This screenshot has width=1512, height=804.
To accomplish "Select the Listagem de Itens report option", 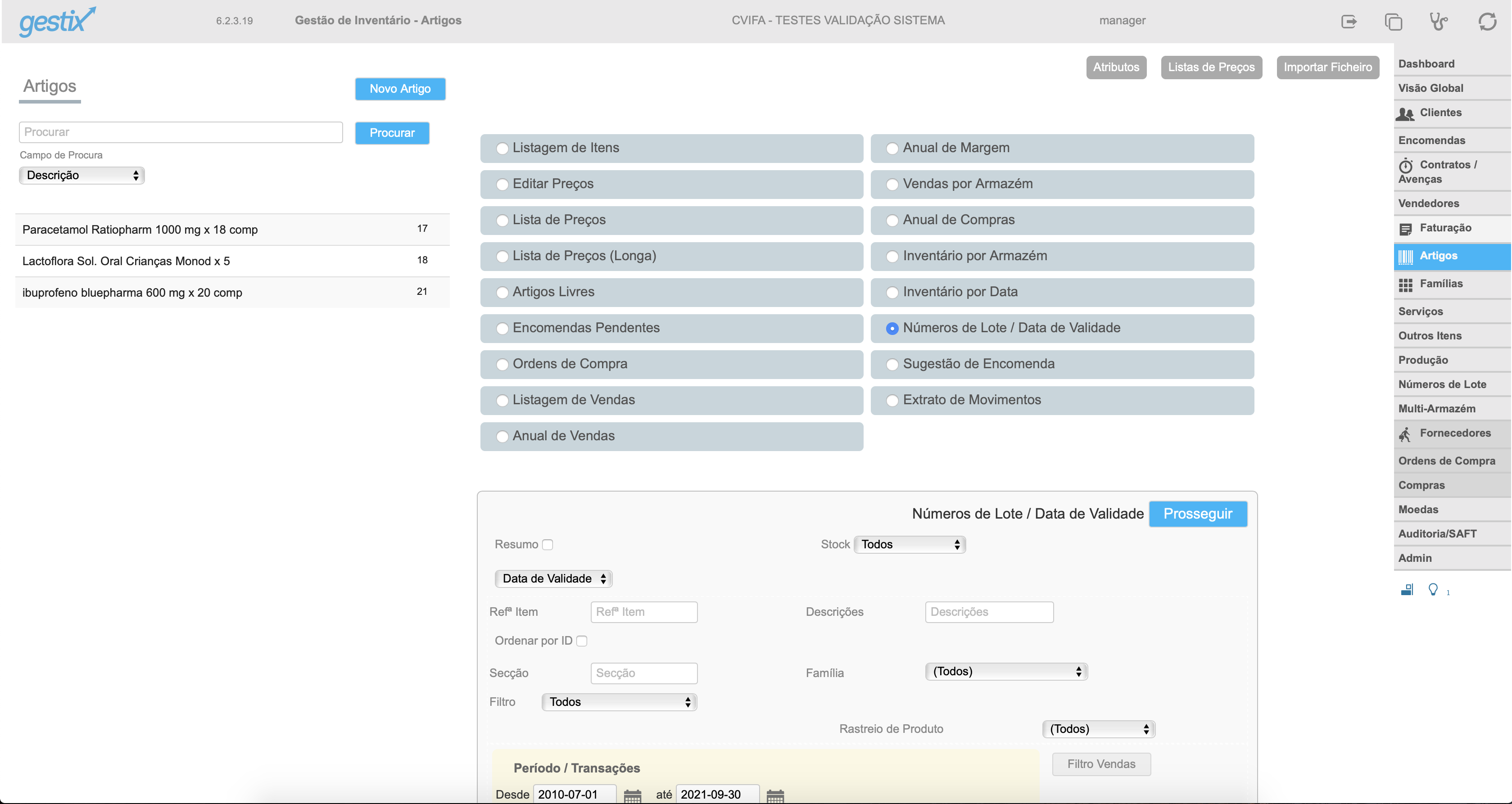I will [502, 149].
